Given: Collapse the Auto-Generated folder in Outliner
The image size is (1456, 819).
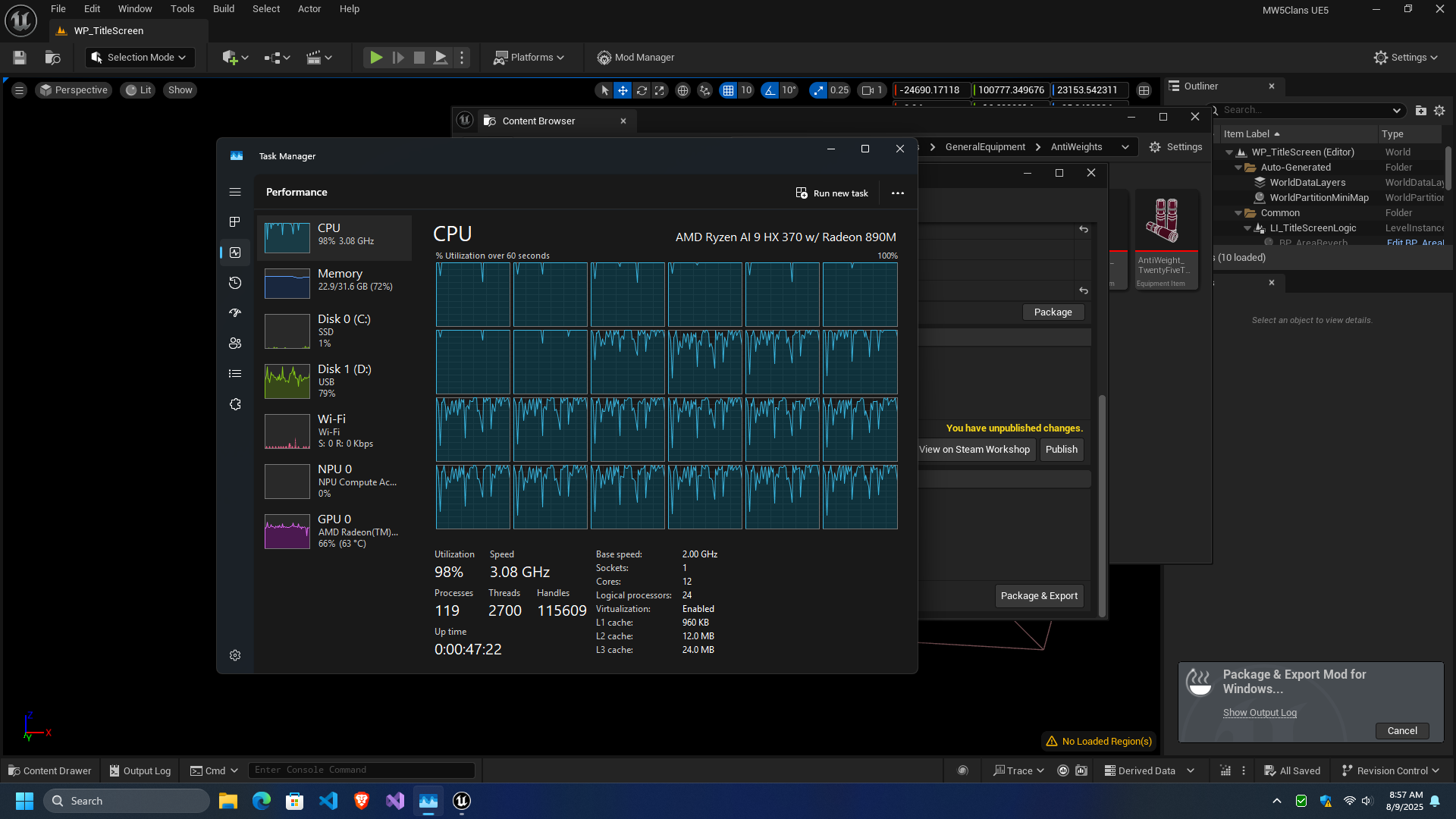Looking at the screenshot, I should pyautogui.click(x=1238, y=168).
